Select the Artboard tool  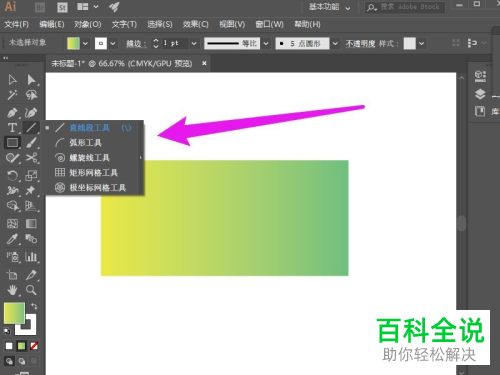[x=12, y=275]
